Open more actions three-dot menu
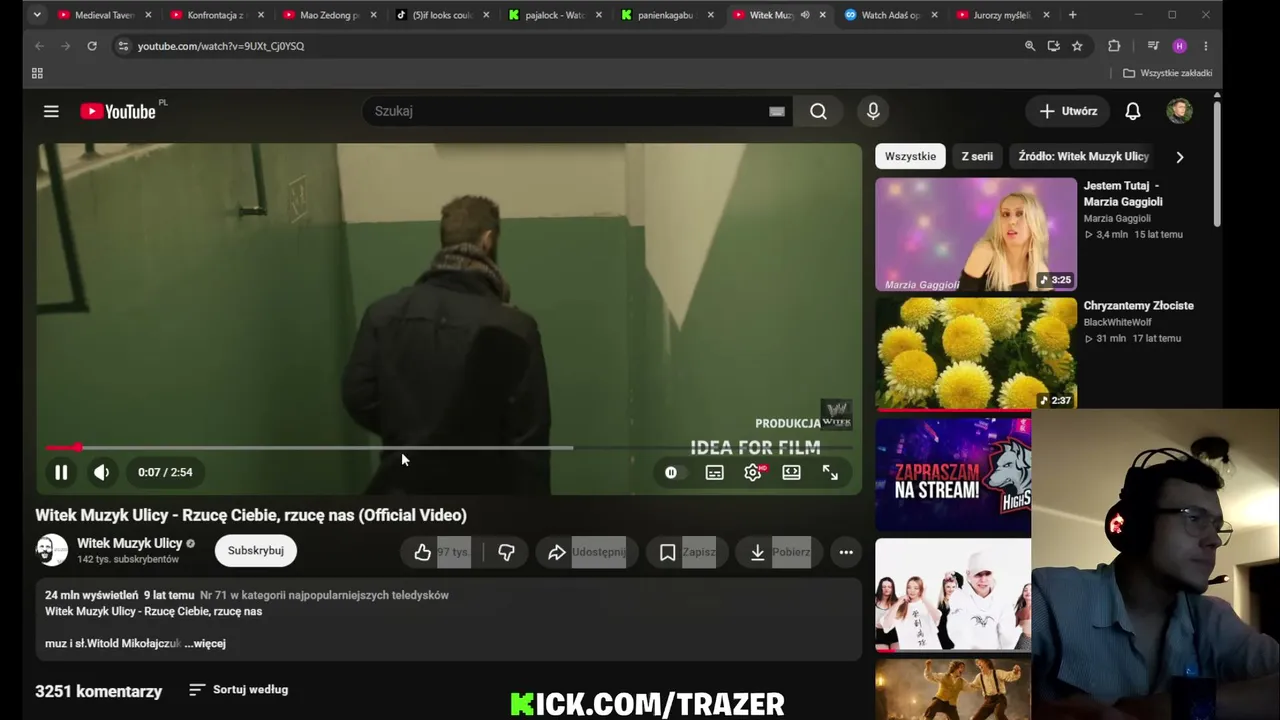The height and width of the screenshot is (720, 1280). [846, 552]
